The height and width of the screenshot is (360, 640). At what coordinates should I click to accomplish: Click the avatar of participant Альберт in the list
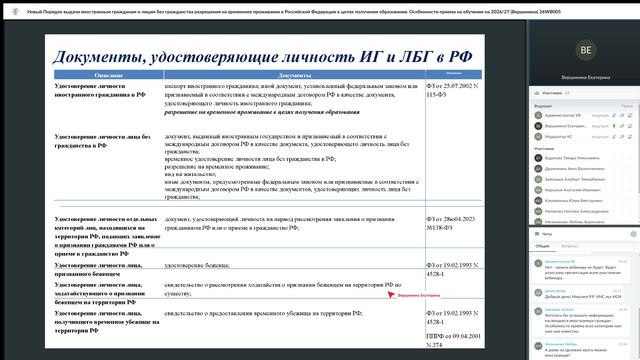tap(538, 179)
